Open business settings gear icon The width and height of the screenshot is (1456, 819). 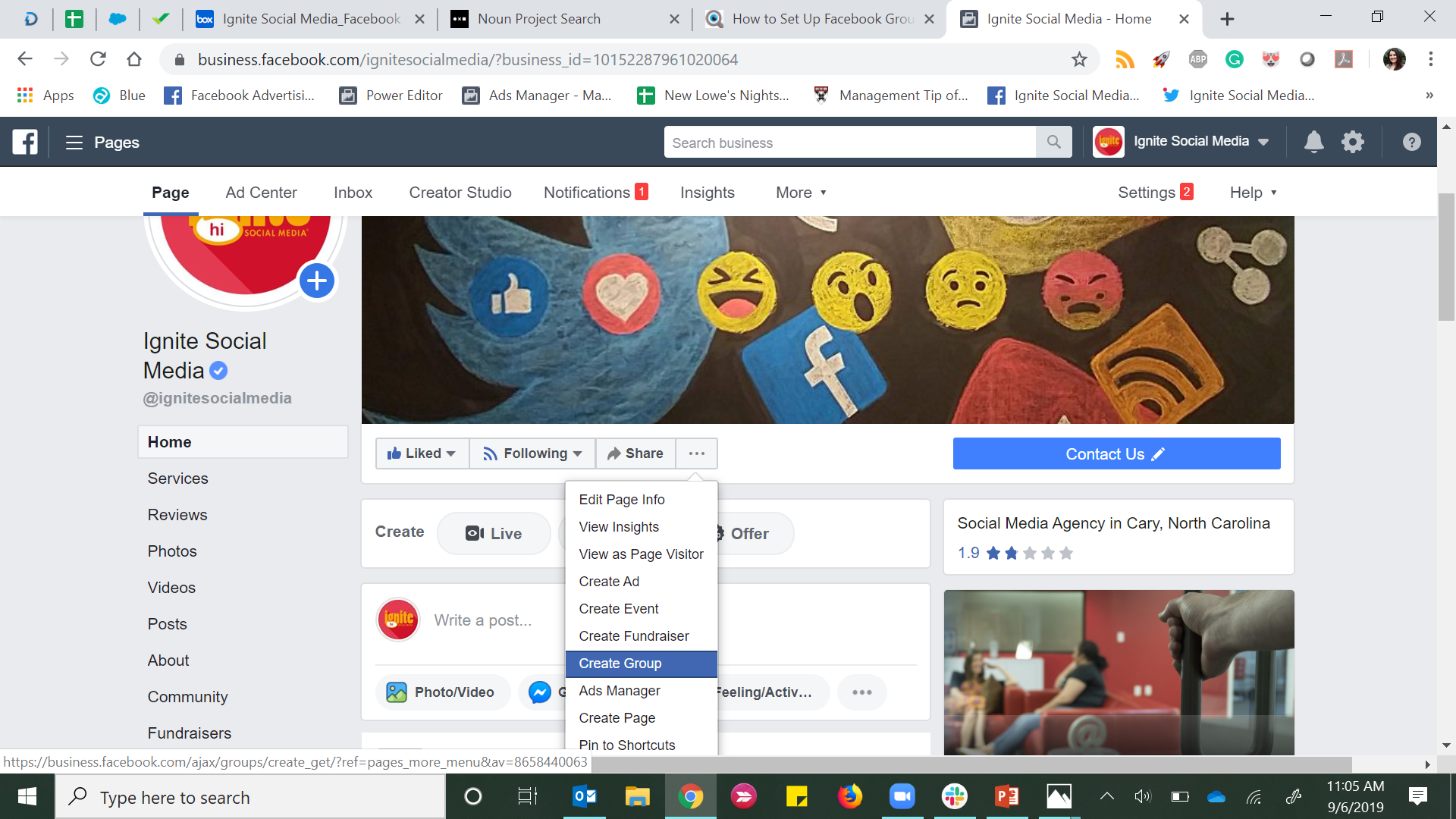pyautogui.click(x=1353, y=142)
